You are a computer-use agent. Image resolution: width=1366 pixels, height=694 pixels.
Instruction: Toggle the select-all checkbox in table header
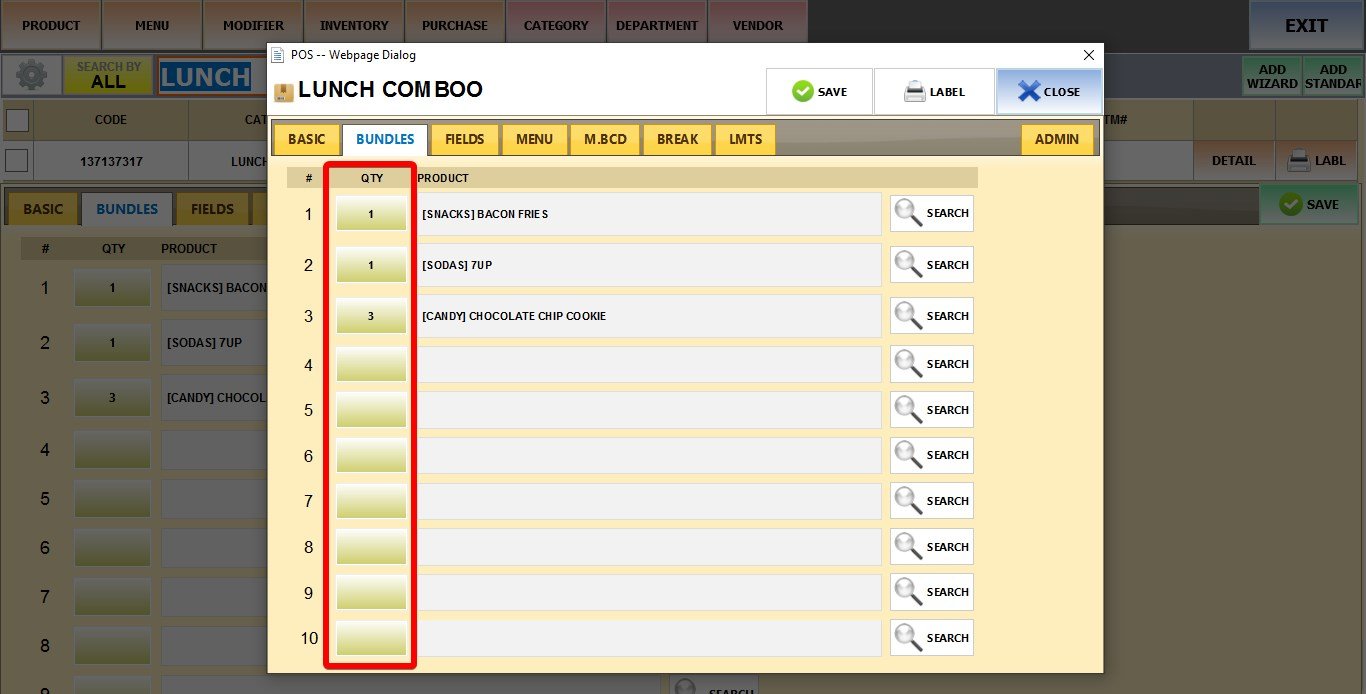coord(17,120)
